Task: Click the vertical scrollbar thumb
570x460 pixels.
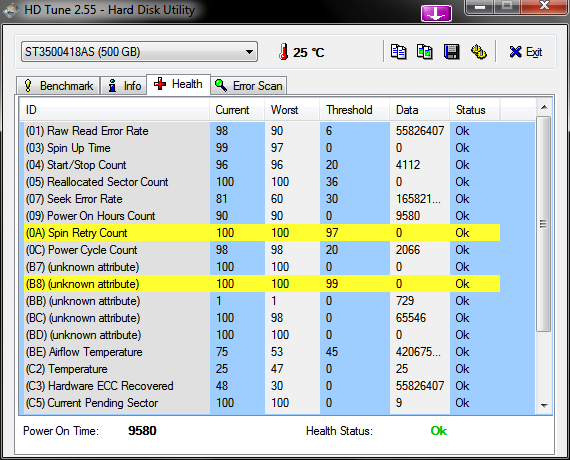Action: point(544,224)
